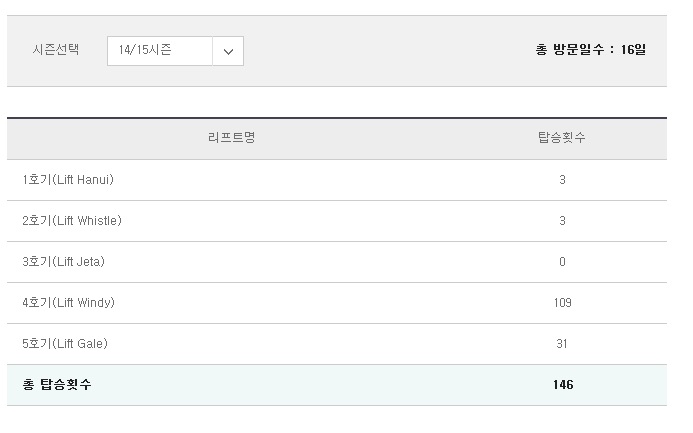The height and width of the screenshot is (433, 693).
Task: Select the 1호기(Lift Hanui) row
Action: coord(337,180)
